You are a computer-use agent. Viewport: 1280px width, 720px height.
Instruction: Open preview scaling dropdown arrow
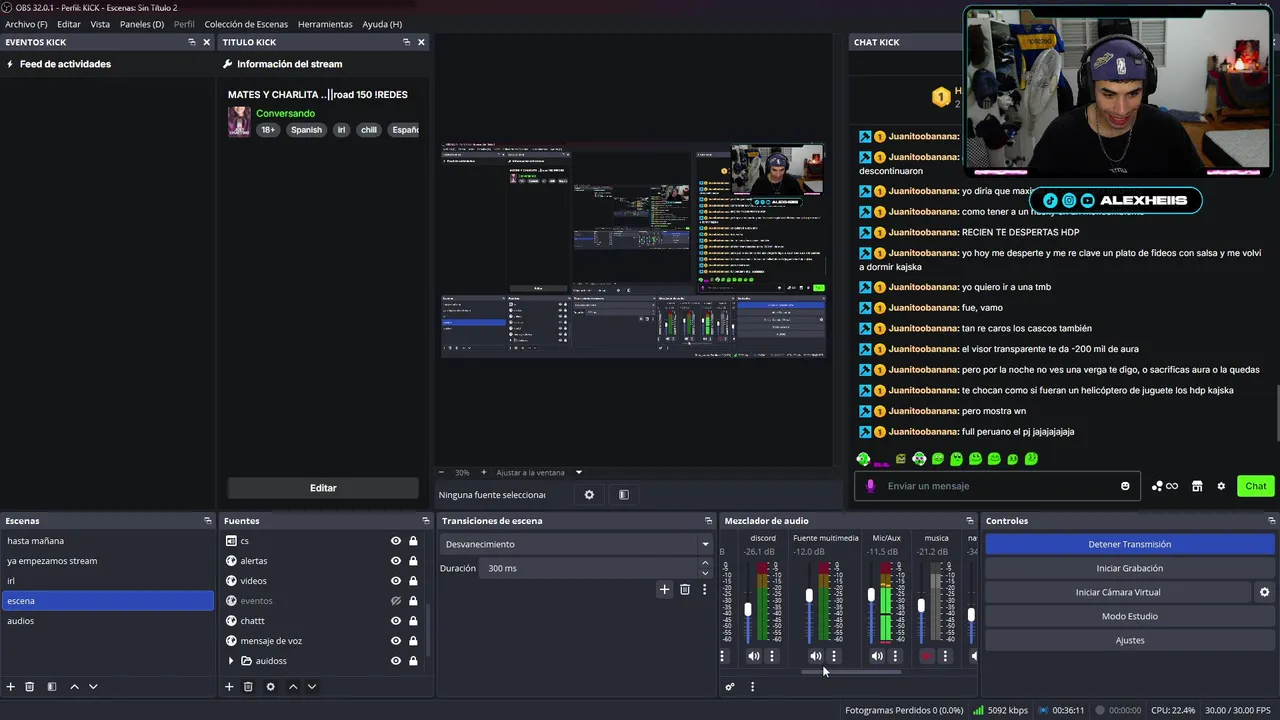[x=578, y=472]
